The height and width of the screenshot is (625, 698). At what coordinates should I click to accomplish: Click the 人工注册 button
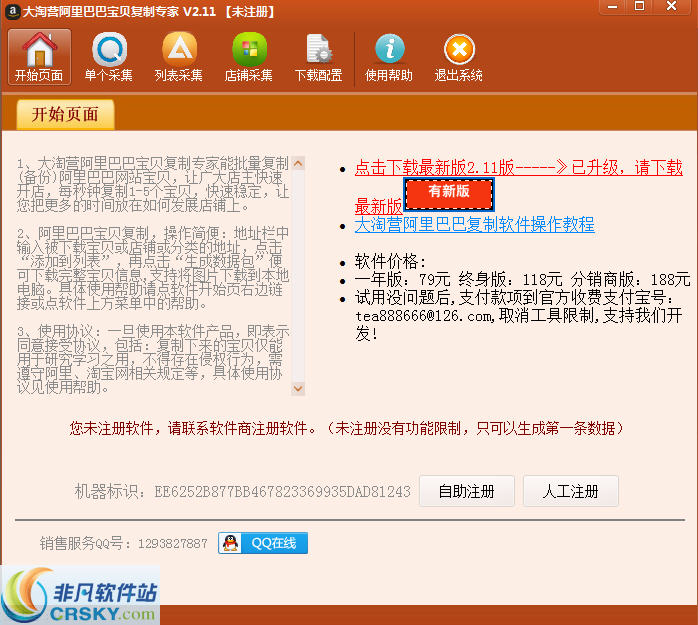571,491
